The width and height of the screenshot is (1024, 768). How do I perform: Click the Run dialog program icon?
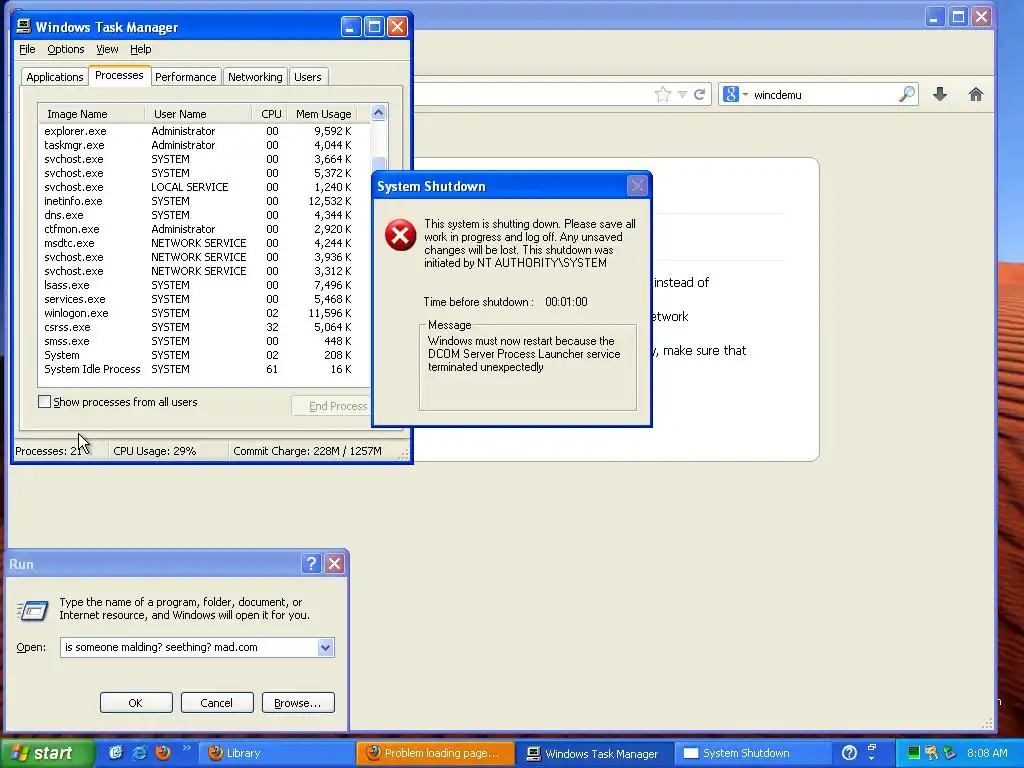[32, 610]
